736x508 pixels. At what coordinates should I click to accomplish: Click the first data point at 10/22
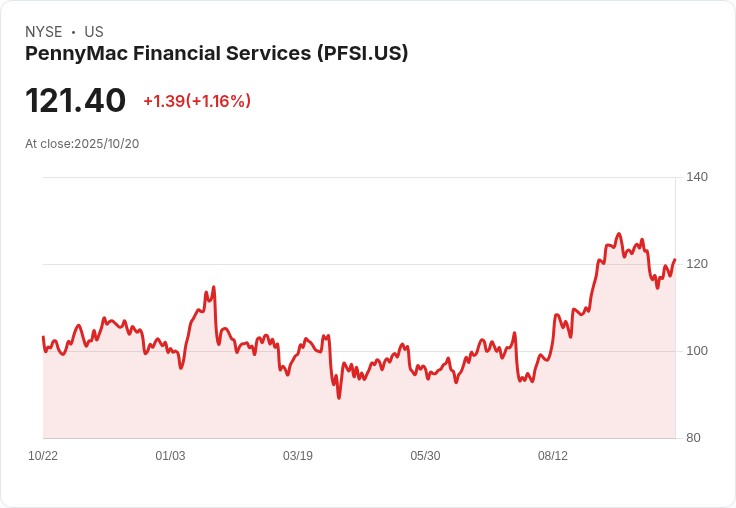(43, 337)
